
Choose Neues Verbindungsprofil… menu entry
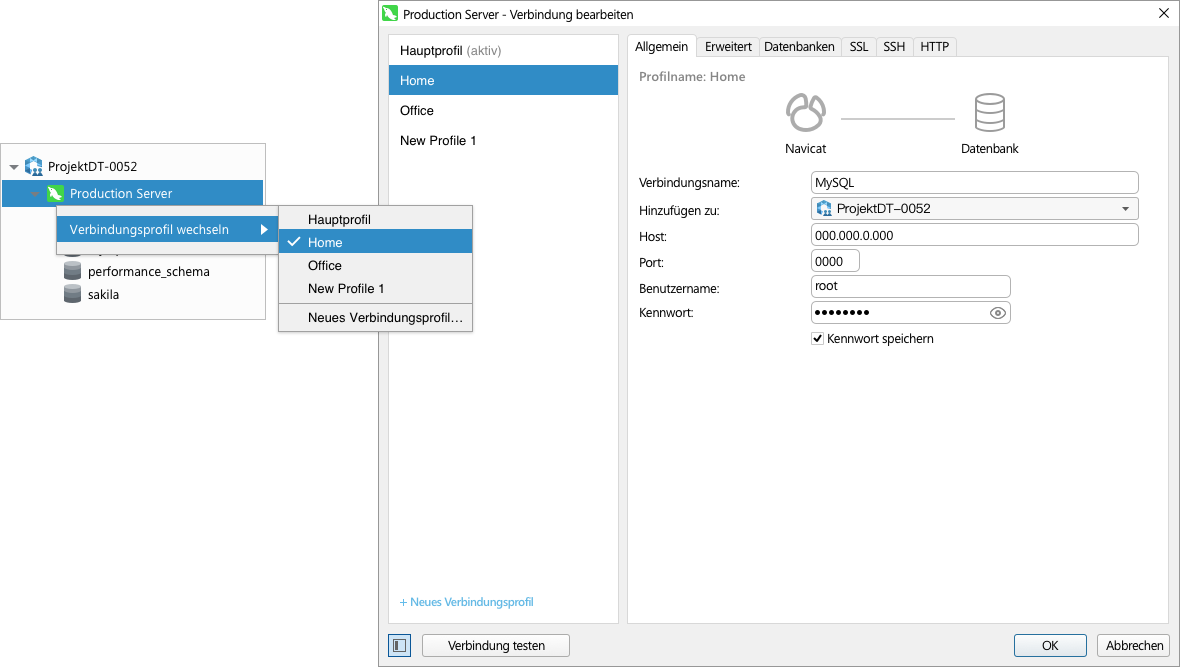coord(385,318)
